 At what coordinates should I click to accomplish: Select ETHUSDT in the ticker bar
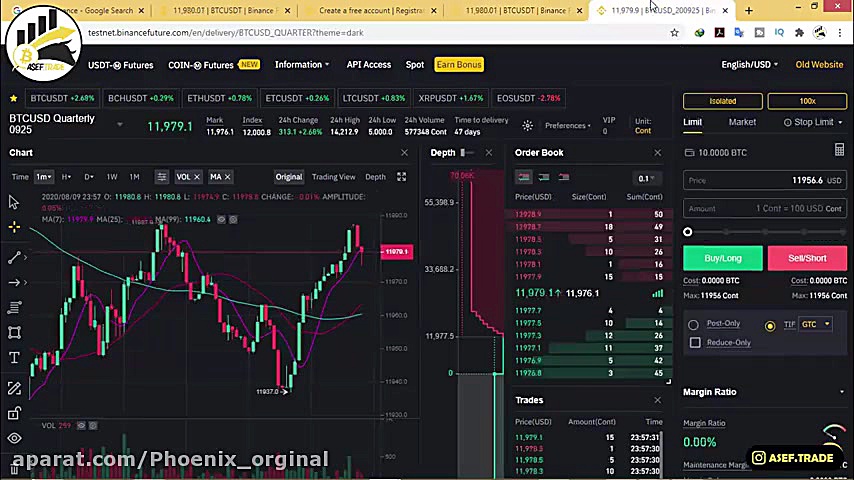pos(219,98)
